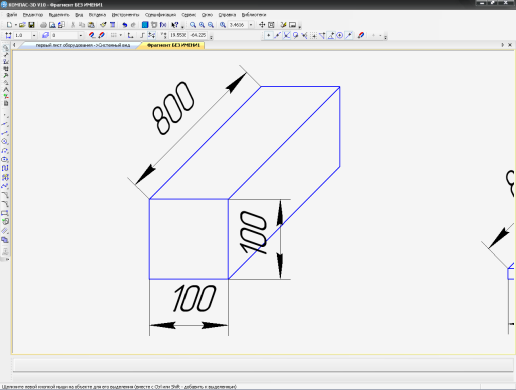Viewport: 516px width, 390px height.
Task: Open the Справка menu
Action: (227, 15)
